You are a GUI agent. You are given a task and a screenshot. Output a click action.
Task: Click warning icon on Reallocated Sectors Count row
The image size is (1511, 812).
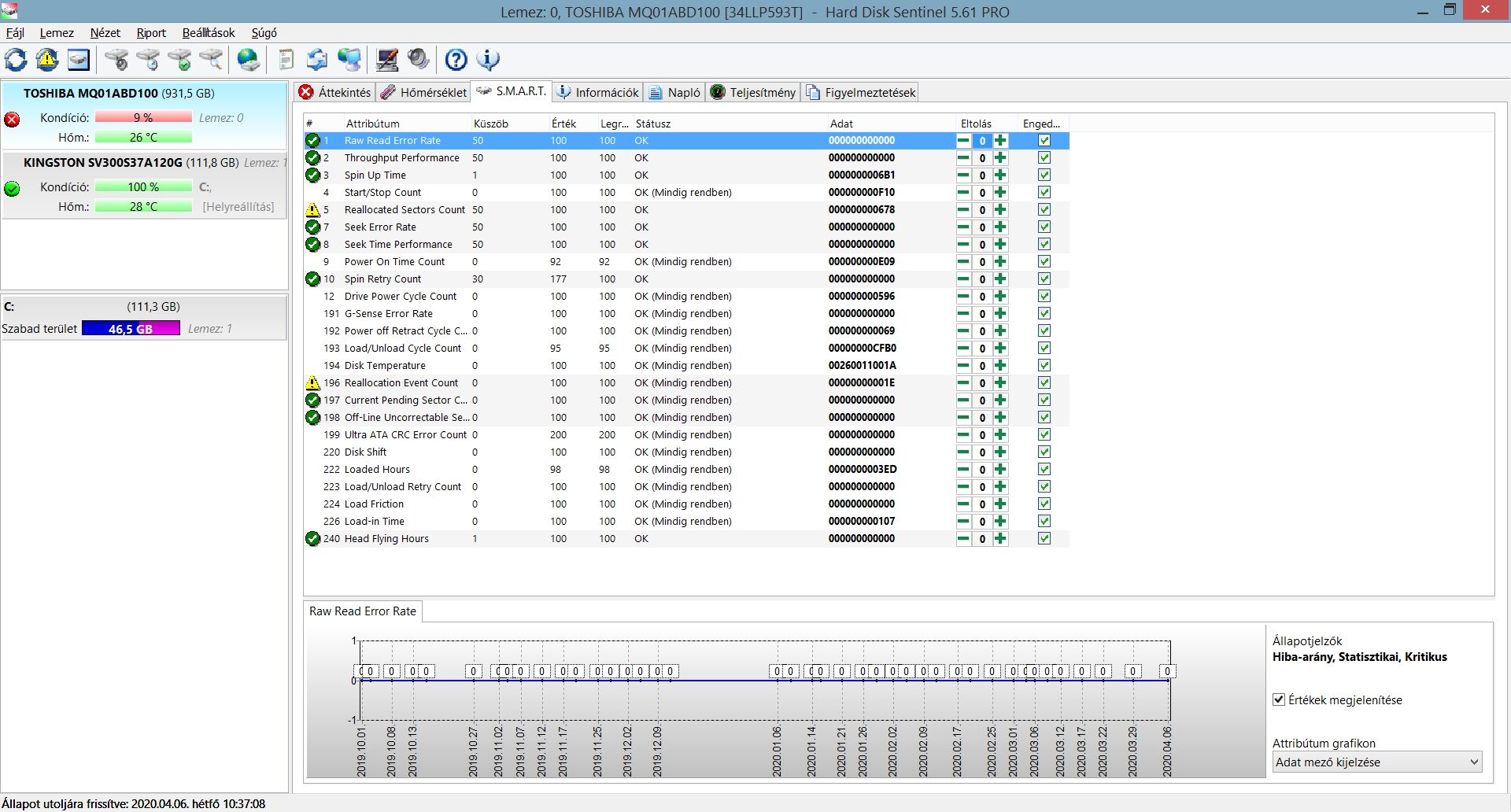tap(312, 210)
